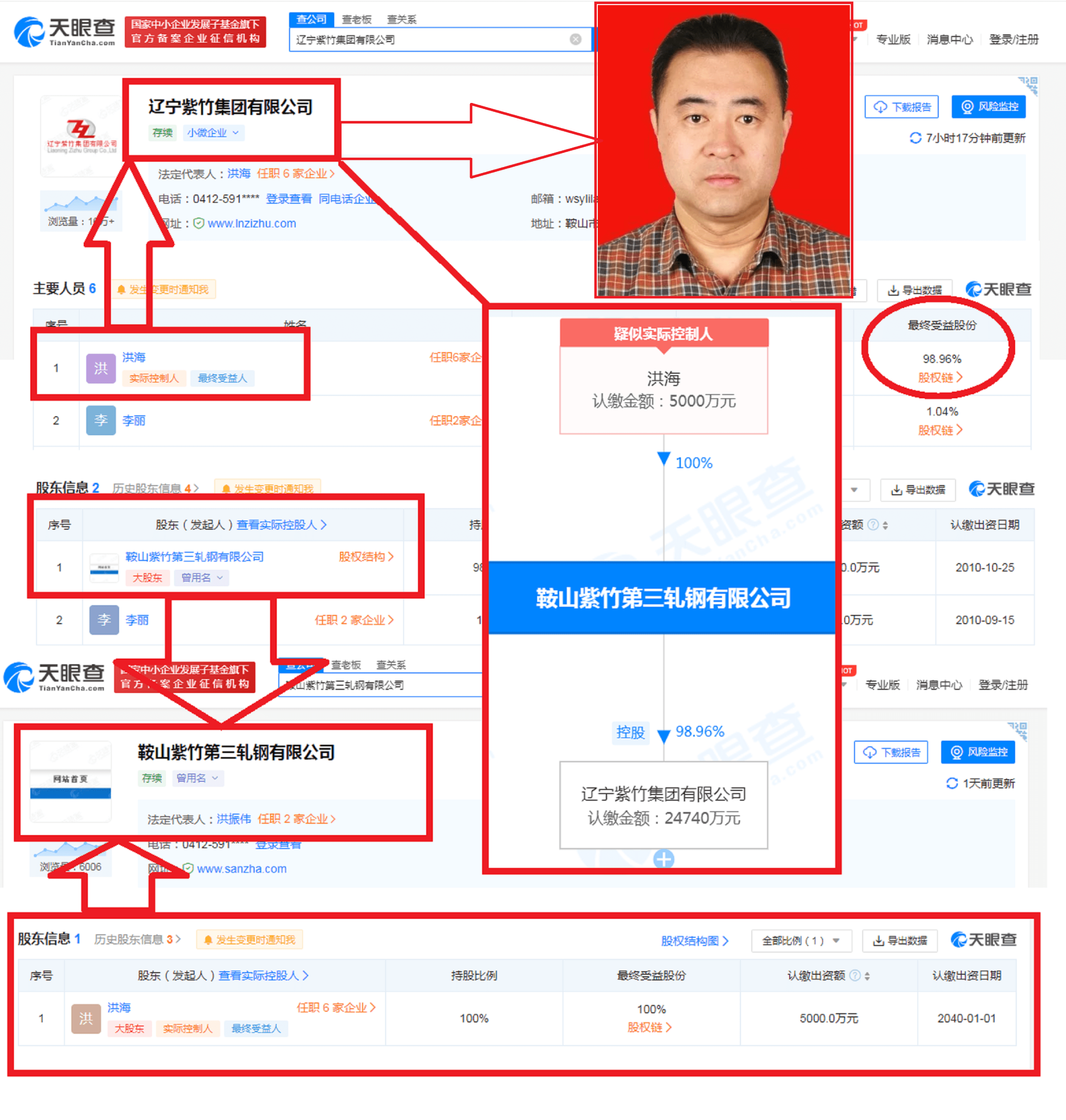
Task: Switch to the 查关系 search tab
Action: click(x=401, y=19)
